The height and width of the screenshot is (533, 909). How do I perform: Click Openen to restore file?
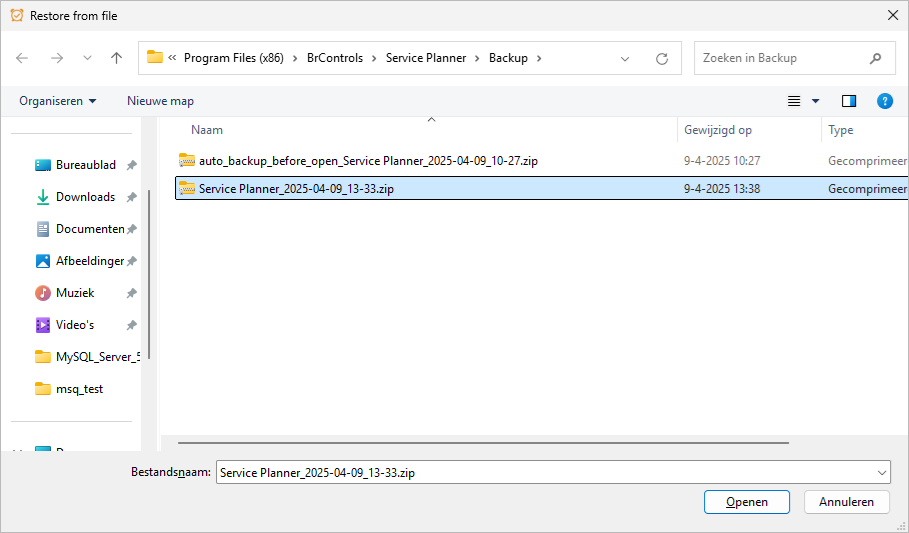(747, 502)
